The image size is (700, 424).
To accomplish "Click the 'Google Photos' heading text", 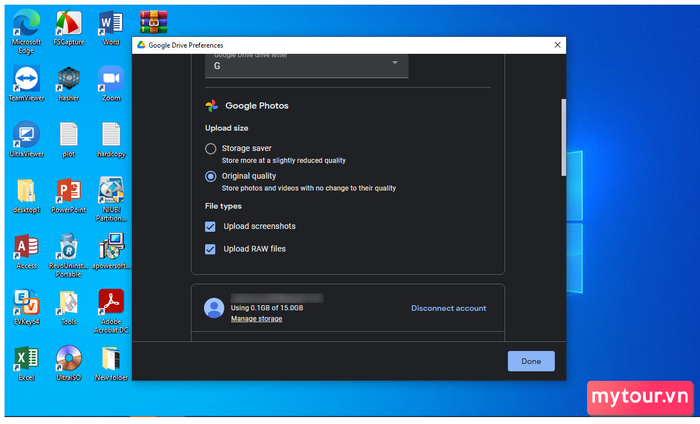I will click(257, 106).
